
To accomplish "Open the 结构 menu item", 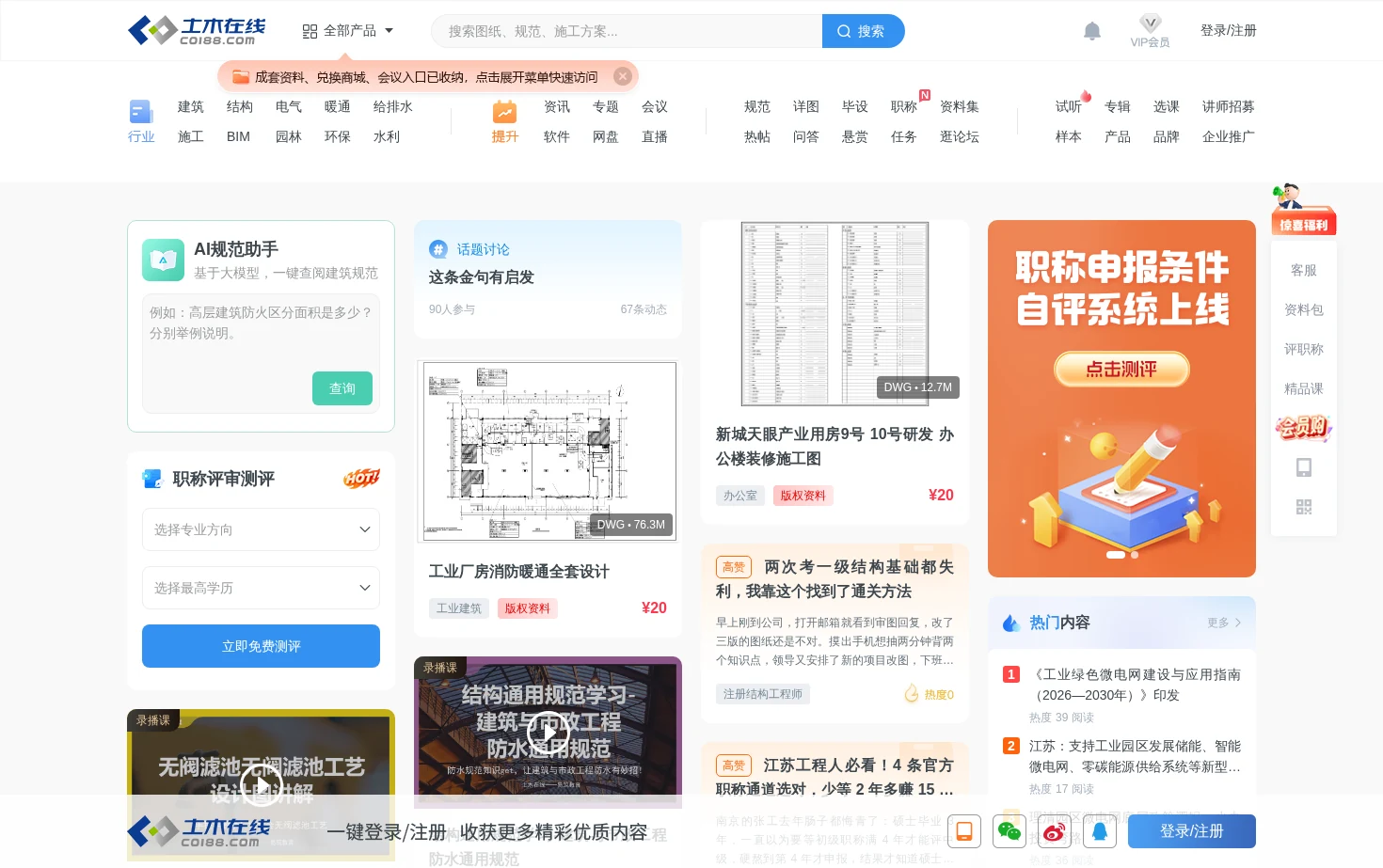I will coord(240,106).
